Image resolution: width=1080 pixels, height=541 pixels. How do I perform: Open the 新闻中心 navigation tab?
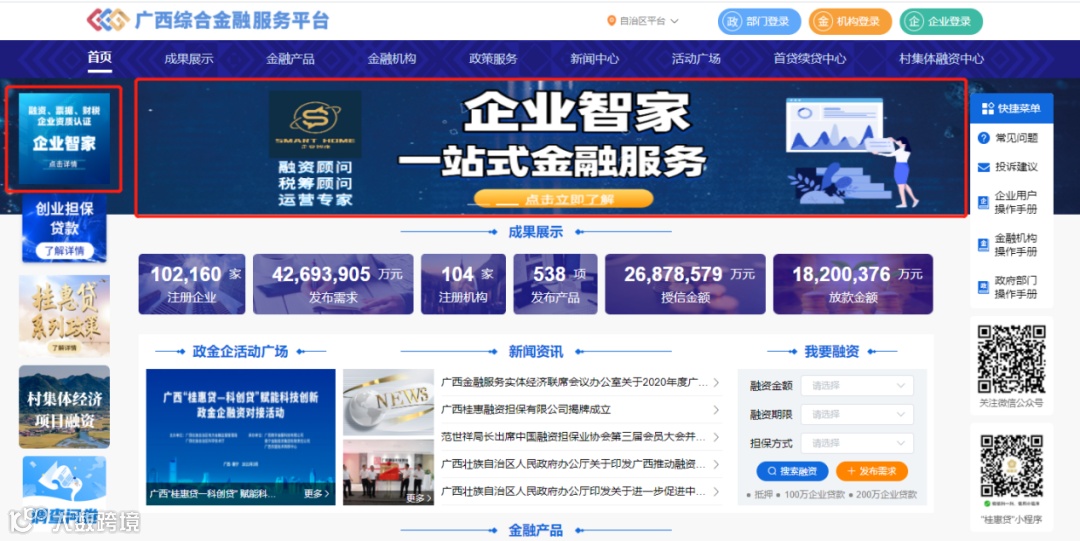[594, 59]
